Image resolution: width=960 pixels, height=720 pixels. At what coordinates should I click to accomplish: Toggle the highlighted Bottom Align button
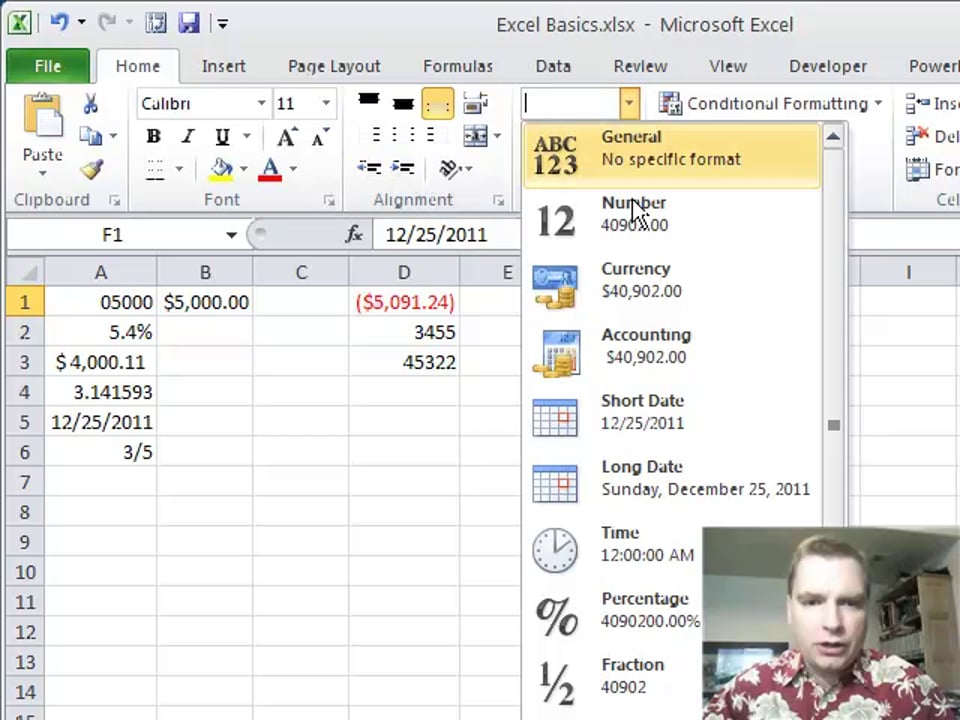437,103
